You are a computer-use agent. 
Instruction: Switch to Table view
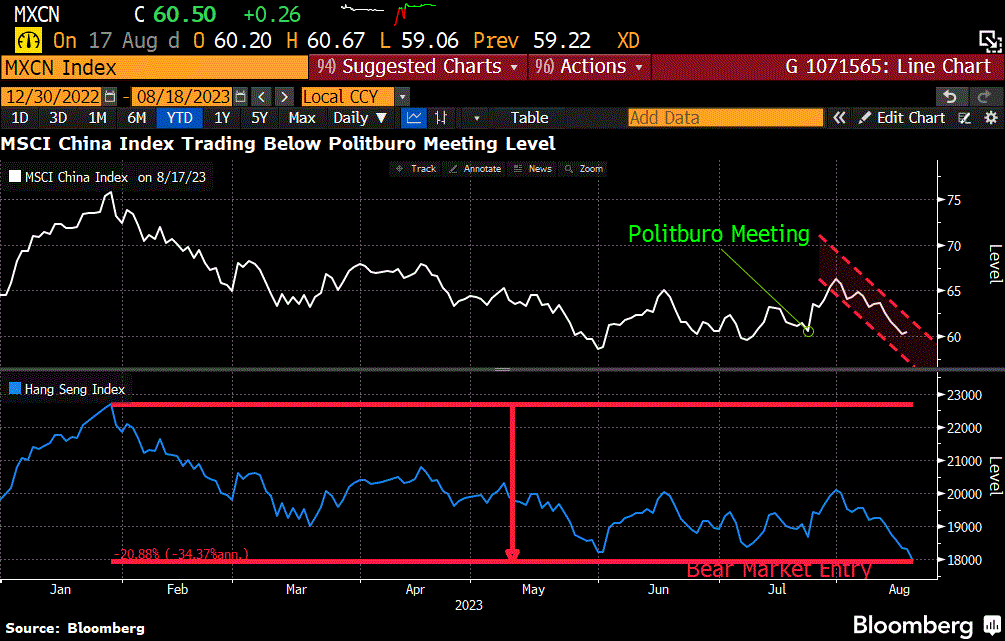529,118
